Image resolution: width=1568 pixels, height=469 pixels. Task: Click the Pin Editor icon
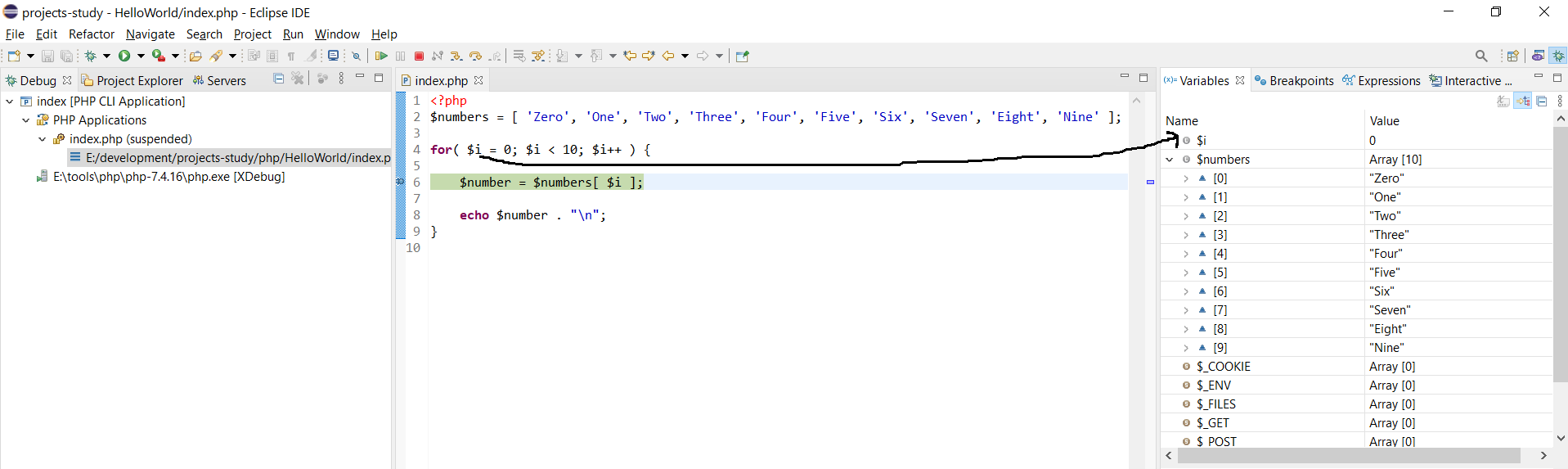coord(743,56)
